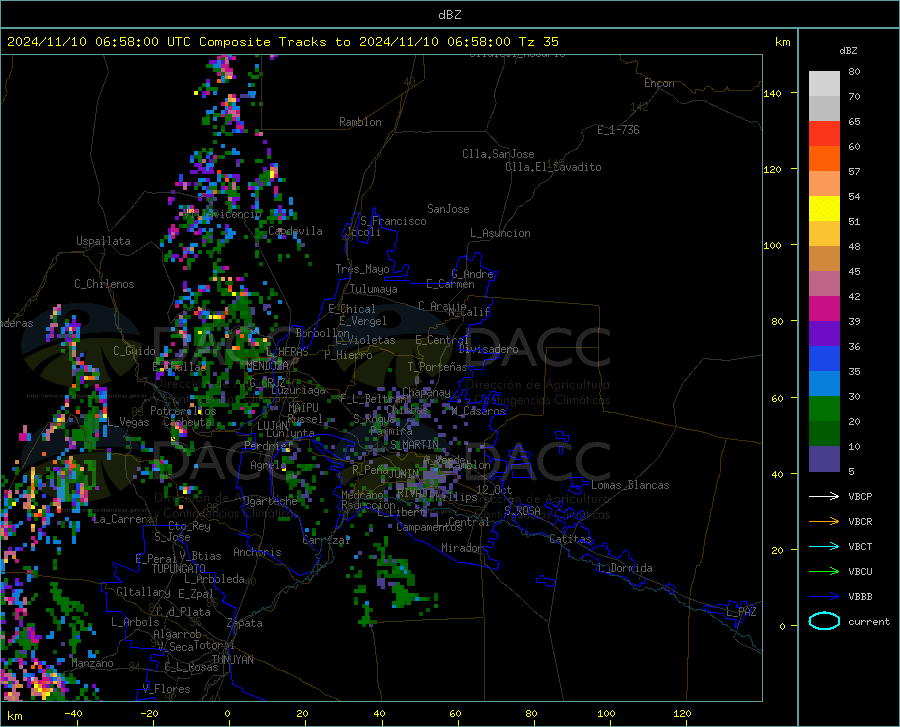Click the Lomas_Blancas map label
Screen dimensions: 900x727
[x=630, y=485]
